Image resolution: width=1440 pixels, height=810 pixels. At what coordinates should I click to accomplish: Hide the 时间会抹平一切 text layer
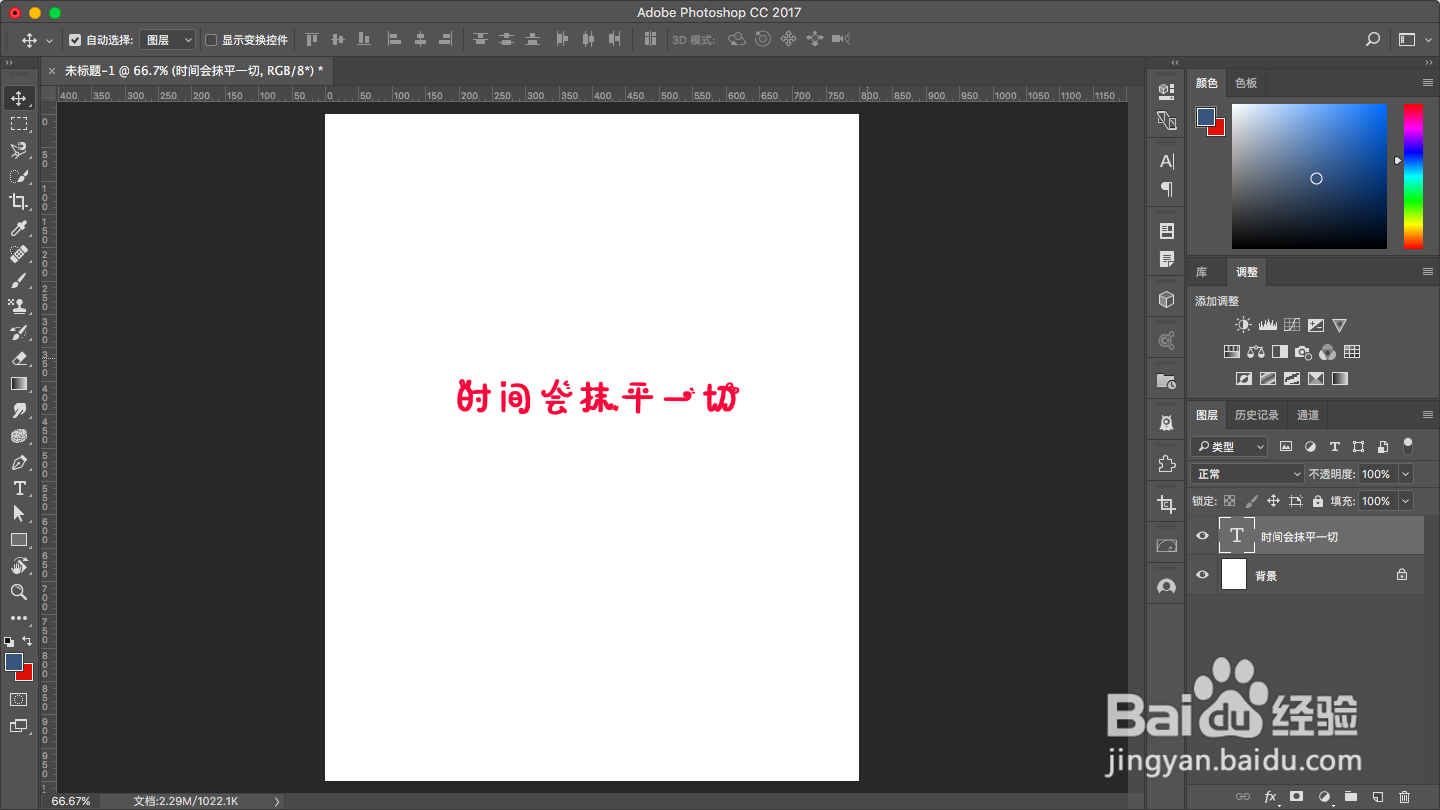coord(1202,536)
